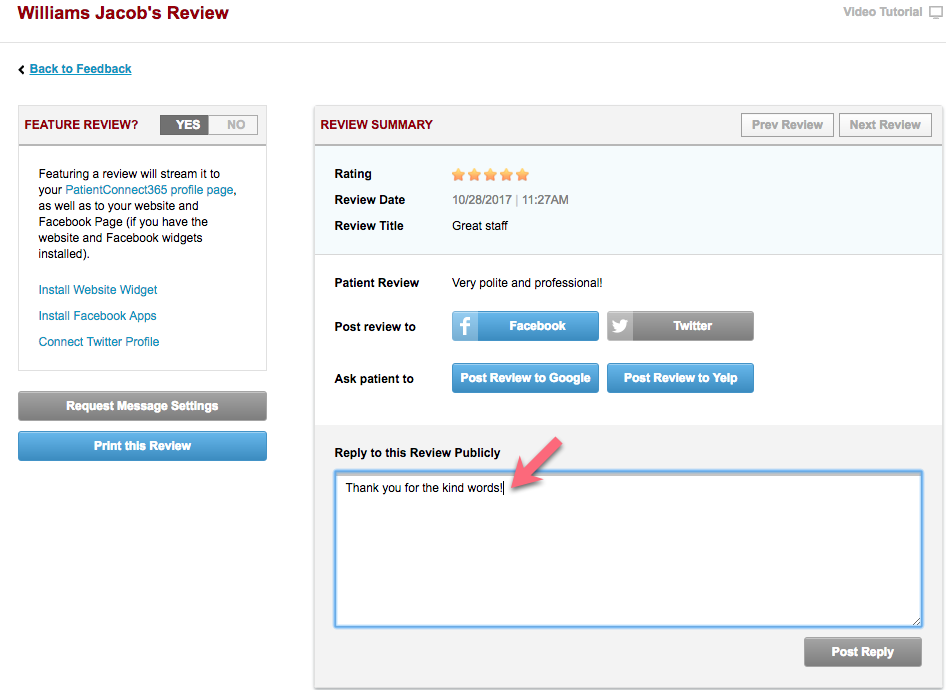The image size is (946, 690).
Task: Click the Video Tutorial monitor icon
Action: pos(935,13)
